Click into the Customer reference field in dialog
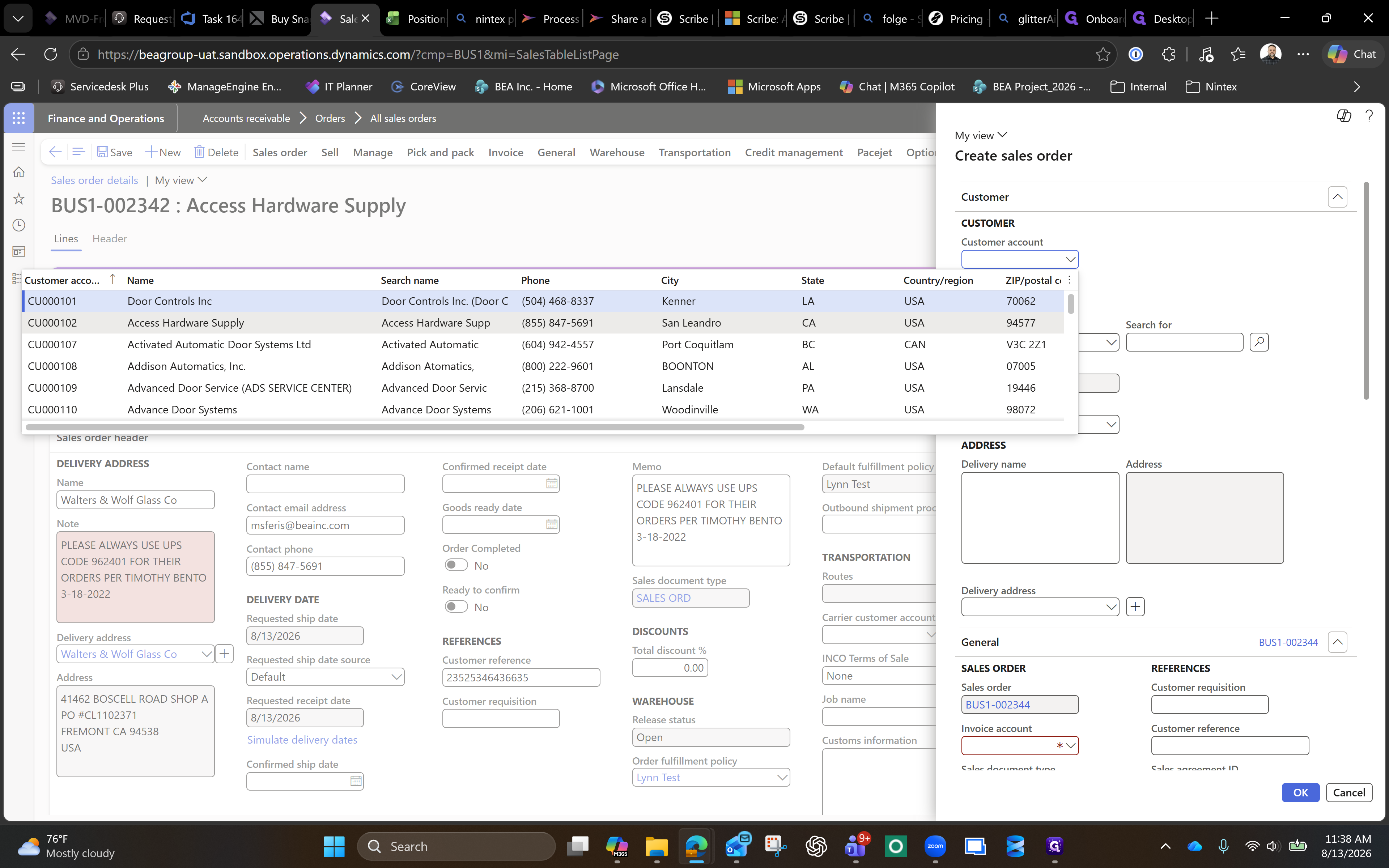The image size is (1389, 868). click(x=1229, y=746)
